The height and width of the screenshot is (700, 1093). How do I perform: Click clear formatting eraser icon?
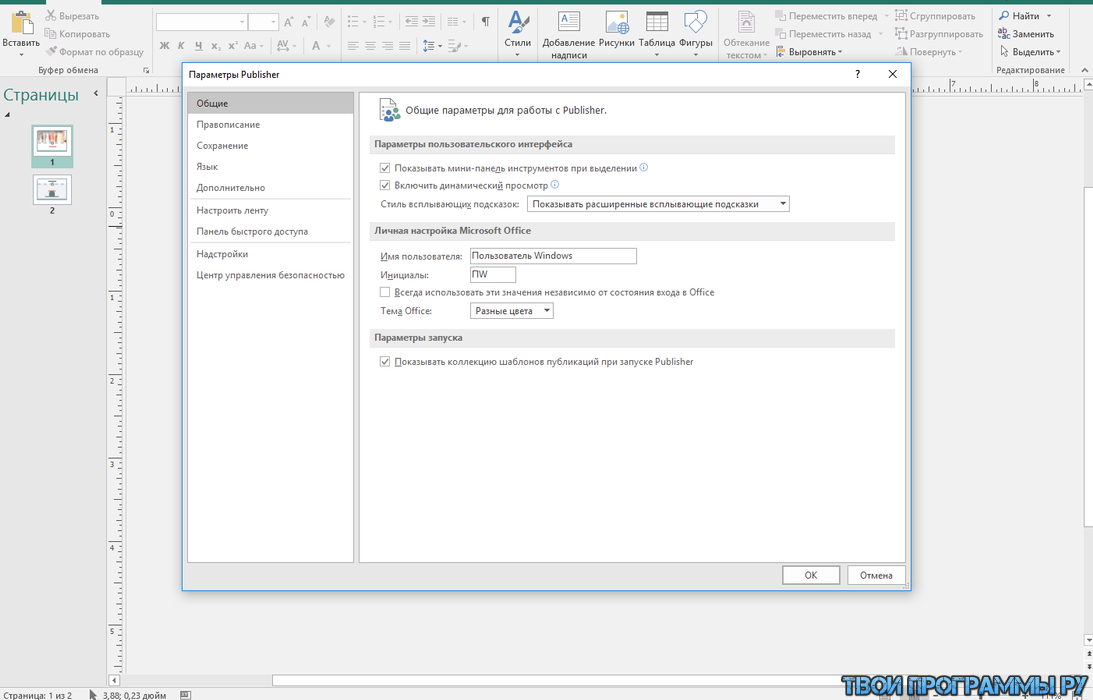pos(329,22)
